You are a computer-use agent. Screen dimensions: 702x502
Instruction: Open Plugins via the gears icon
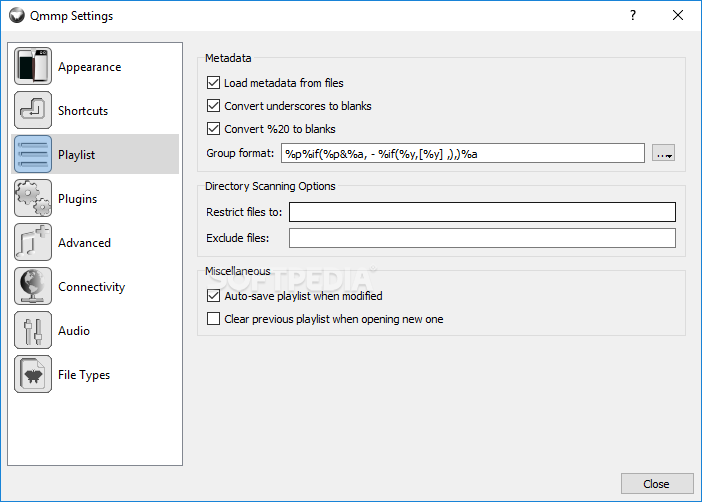click(33, 198)
